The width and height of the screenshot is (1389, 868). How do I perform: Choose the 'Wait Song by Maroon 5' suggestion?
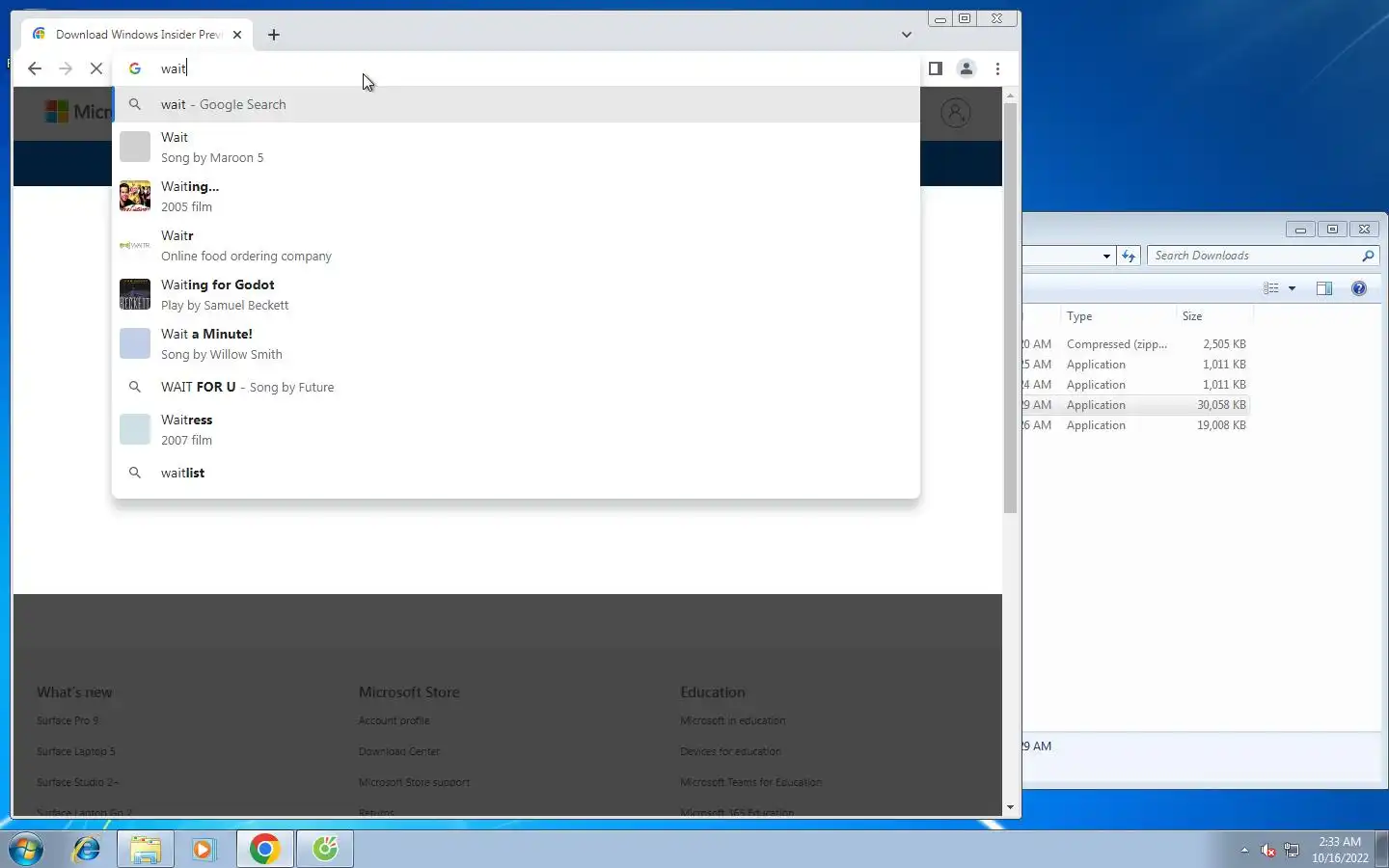click(x=516, y=147)
